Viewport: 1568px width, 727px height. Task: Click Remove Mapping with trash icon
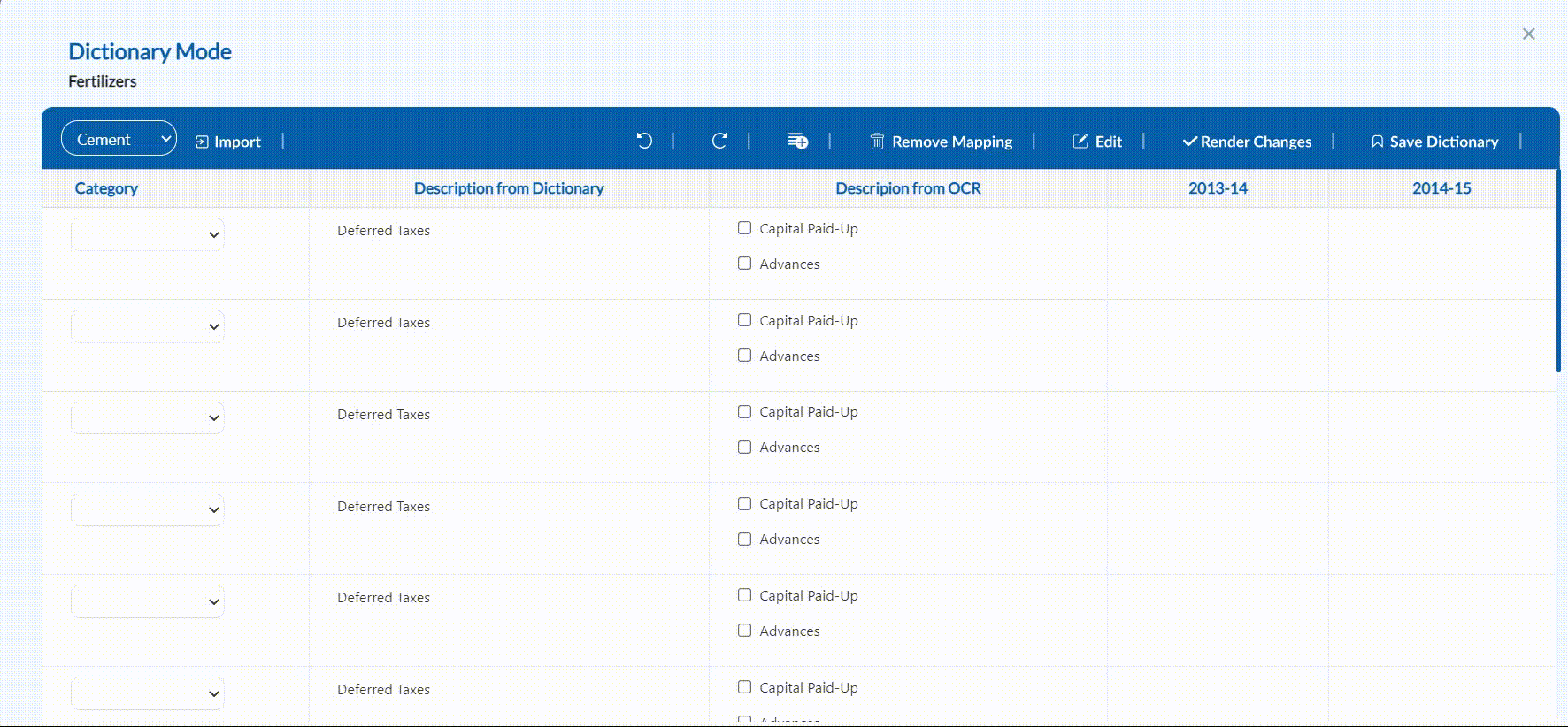tap(942, 142)
